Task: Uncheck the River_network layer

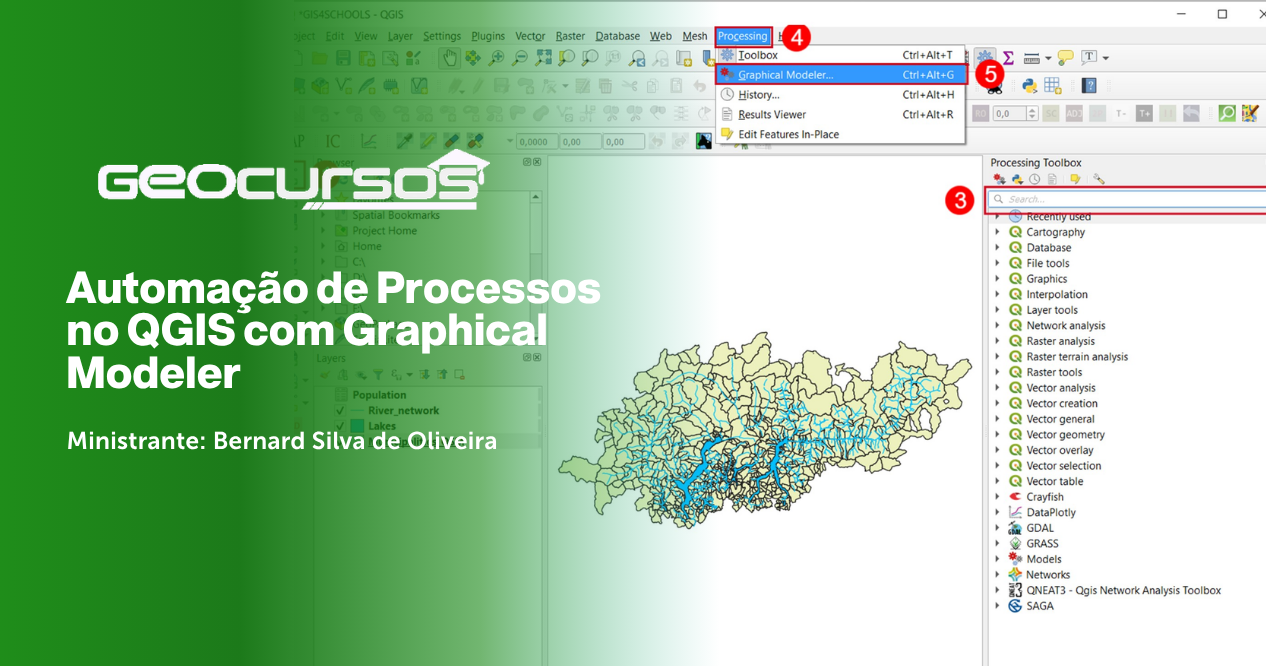Action: 340,410
